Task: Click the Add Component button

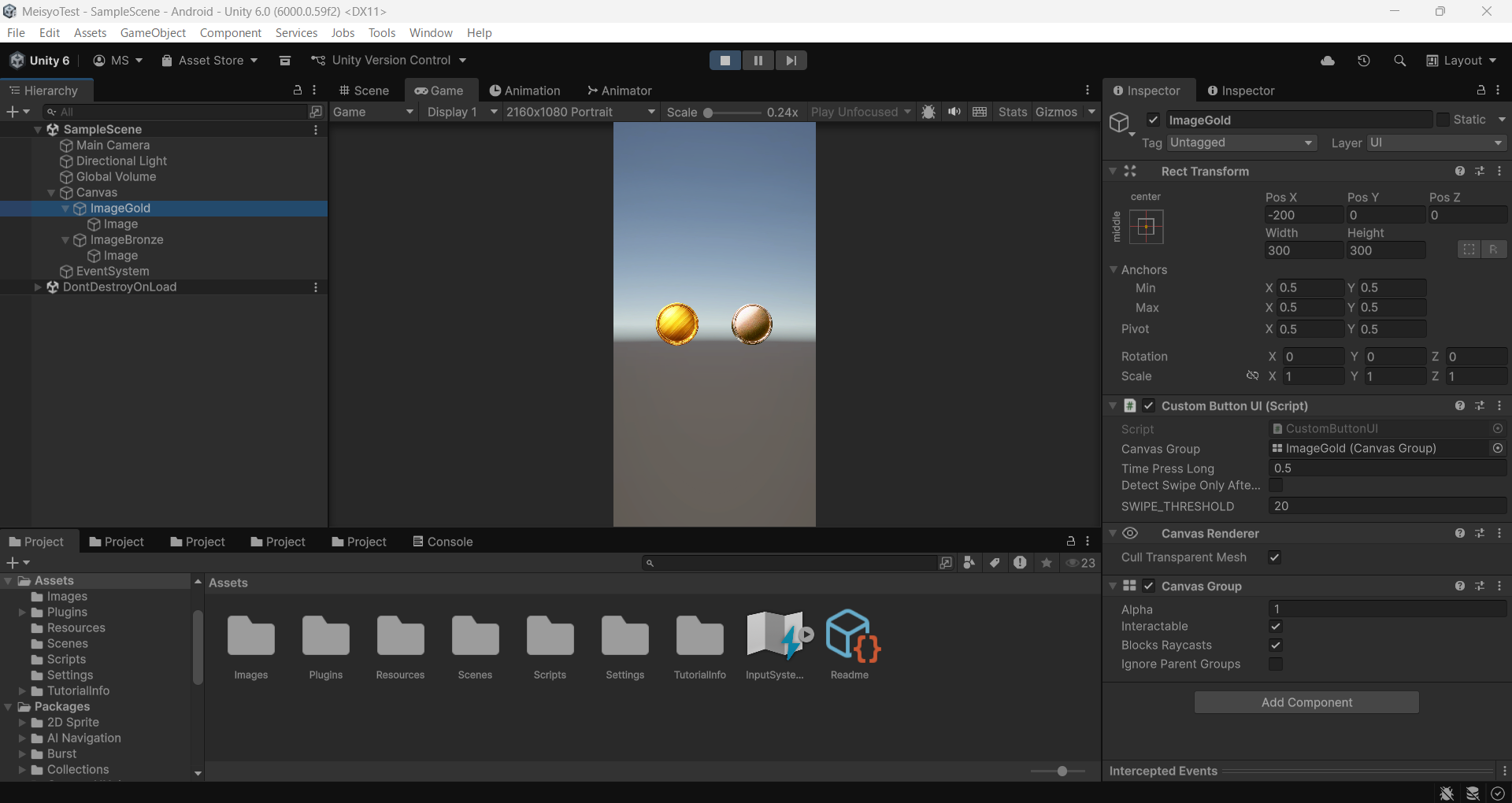Action: [x=1306, y=702]
